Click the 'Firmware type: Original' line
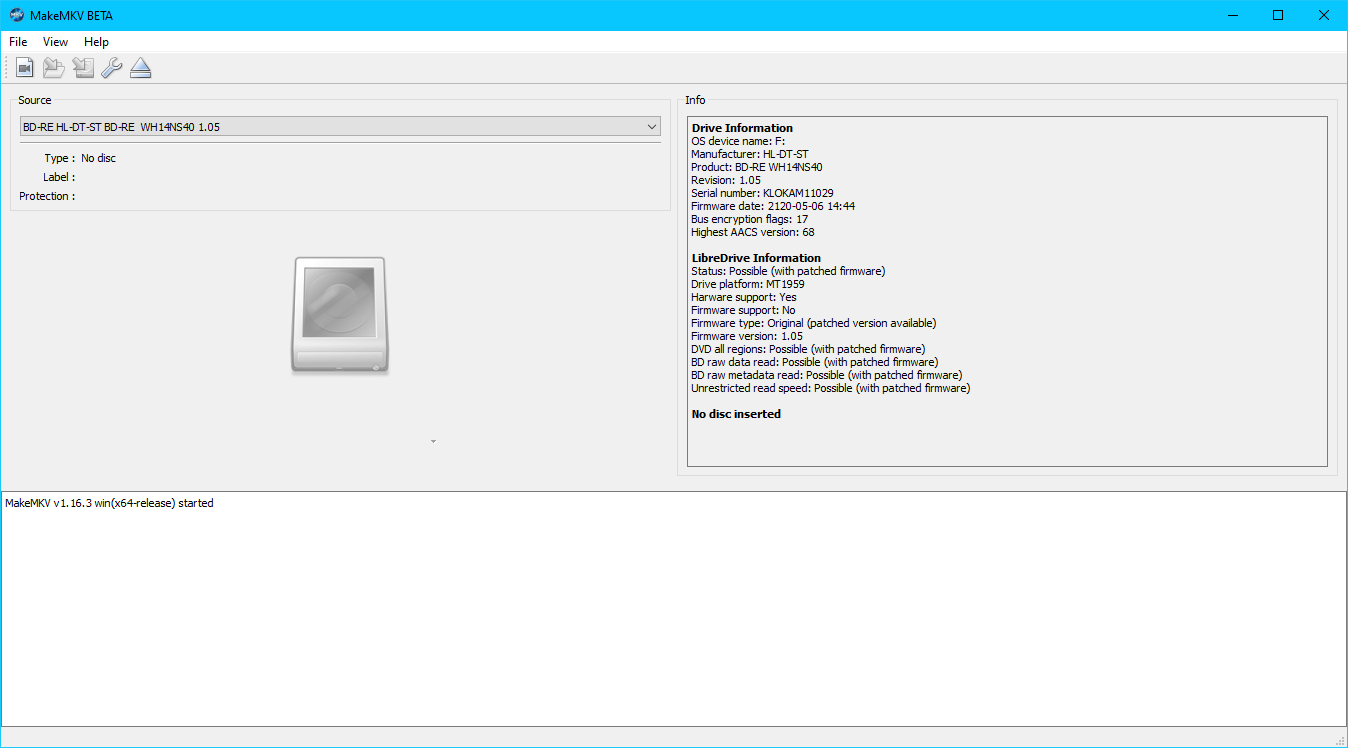The image size is (1348, 748). [x=814, y=323]
